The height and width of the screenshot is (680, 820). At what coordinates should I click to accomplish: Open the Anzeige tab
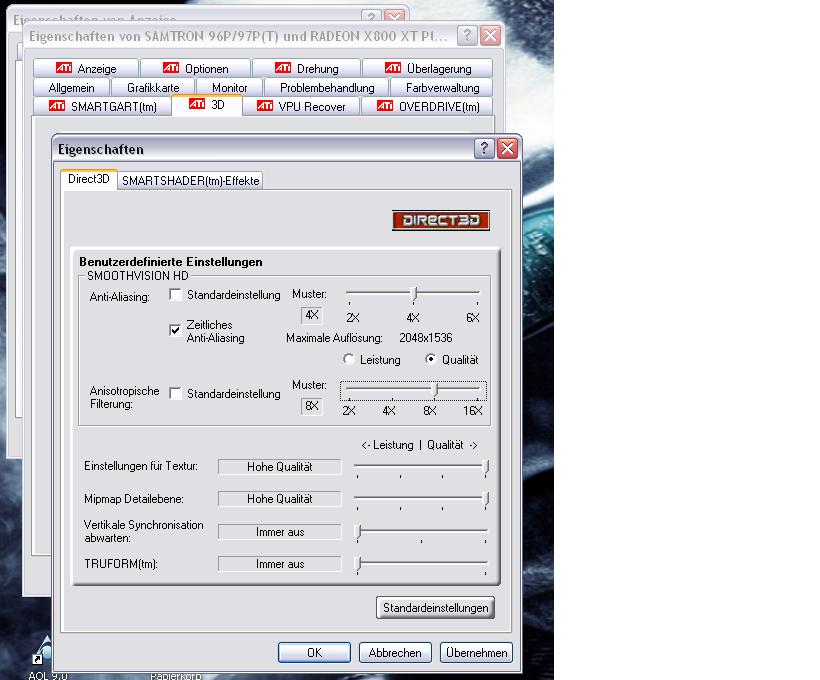(86, 69)
